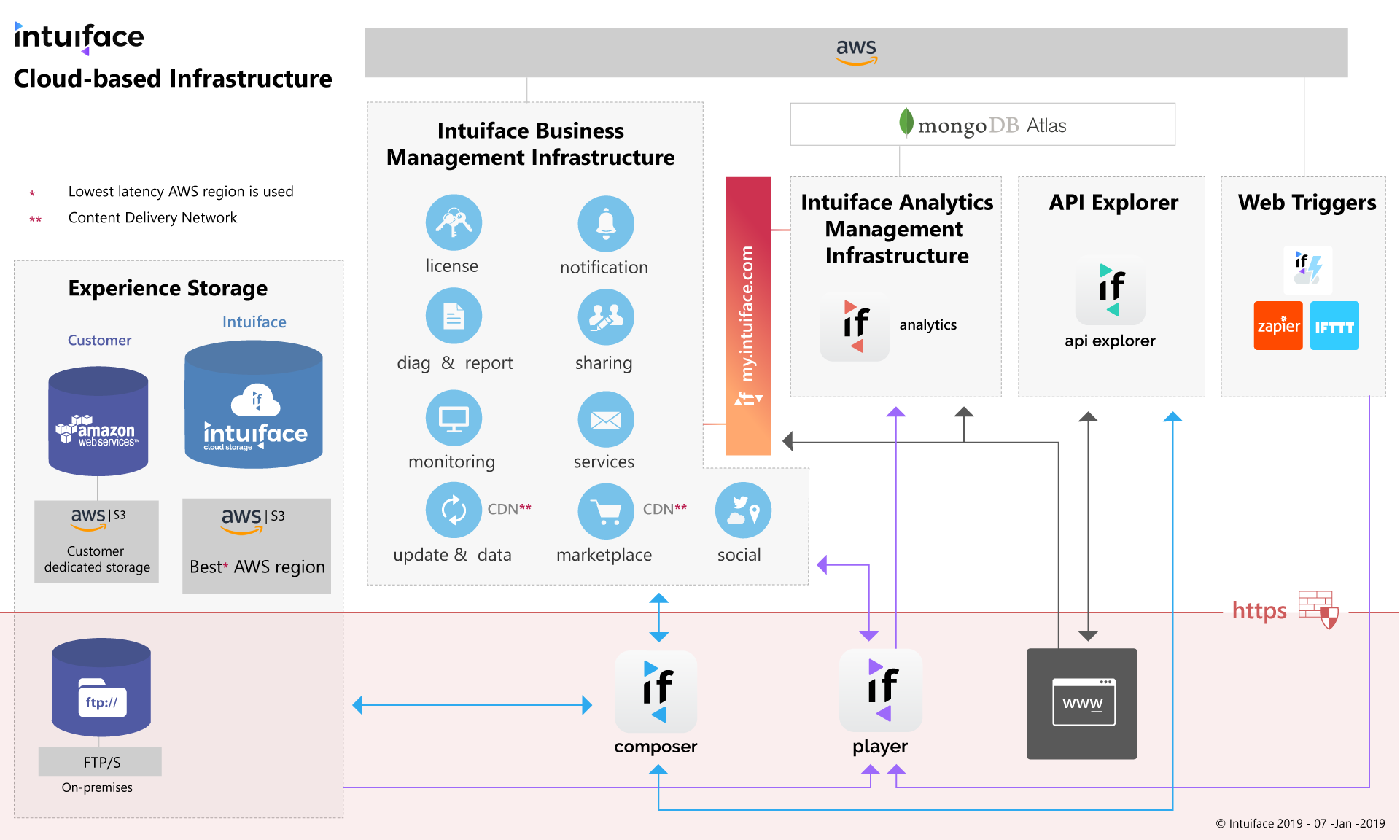Viewport: 1400px width, 840px height.
Task: Click the www browser window icon
Action: (1082, 704)
